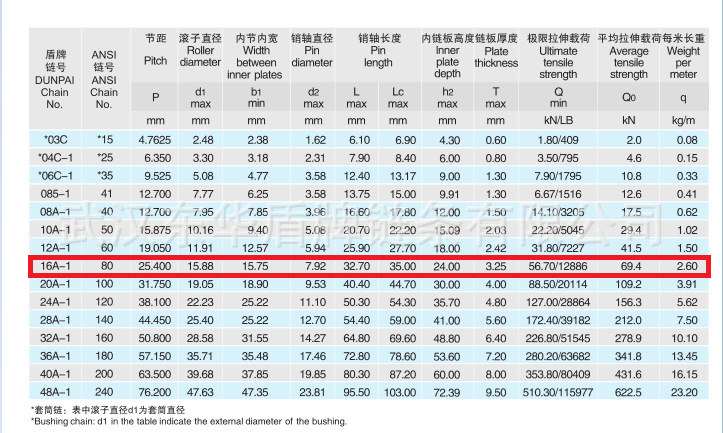Image resolution: width=723 pixels, height=433 pixels.
Task: Select inner width value '15.75'
Action: [255, 266]
